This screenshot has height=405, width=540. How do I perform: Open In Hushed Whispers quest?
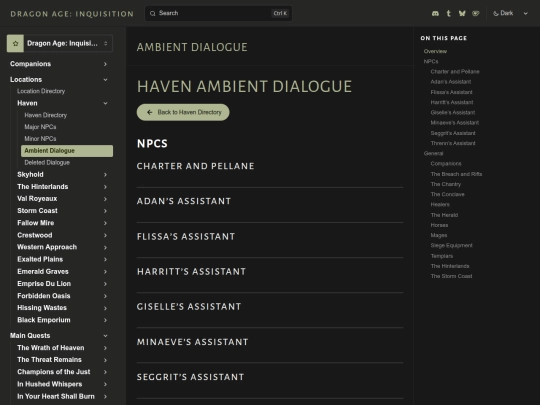pos(50,384)
